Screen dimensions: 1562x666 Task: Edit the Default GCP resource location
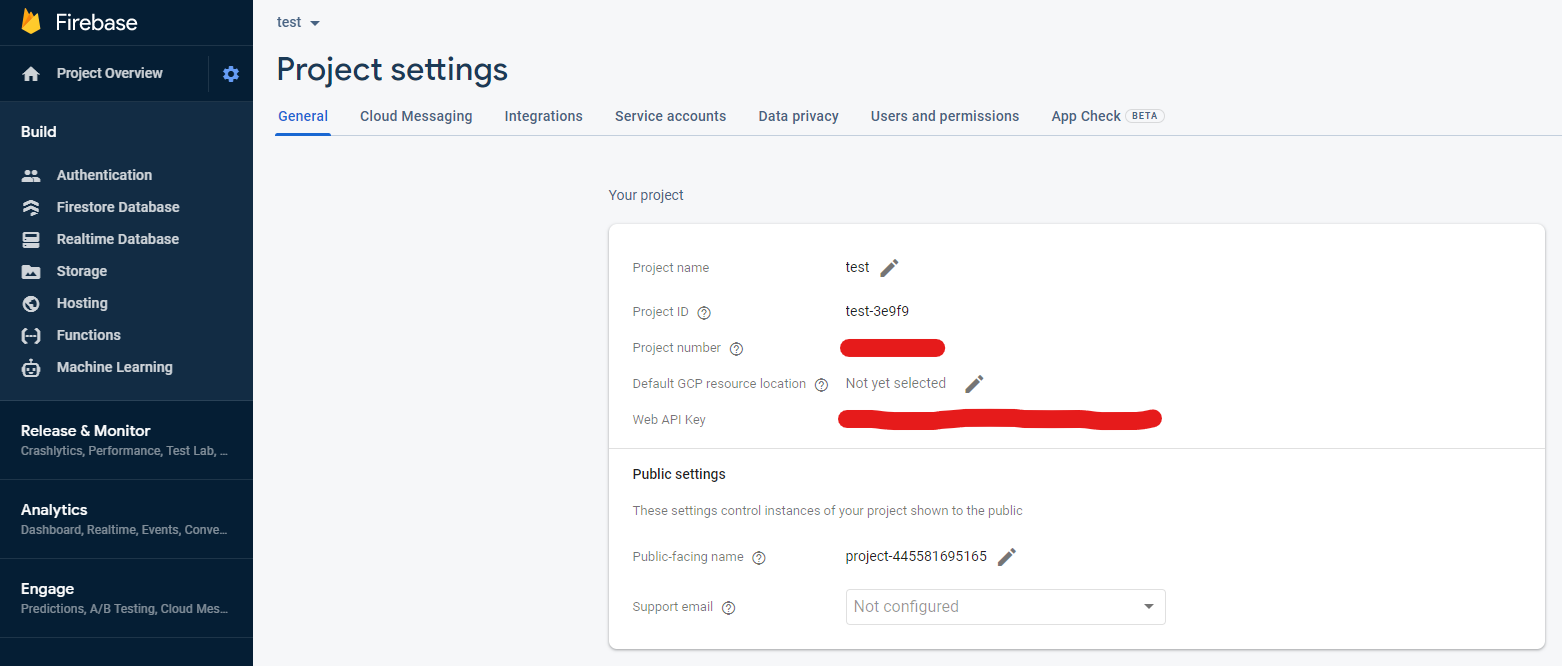coord(974,383)
